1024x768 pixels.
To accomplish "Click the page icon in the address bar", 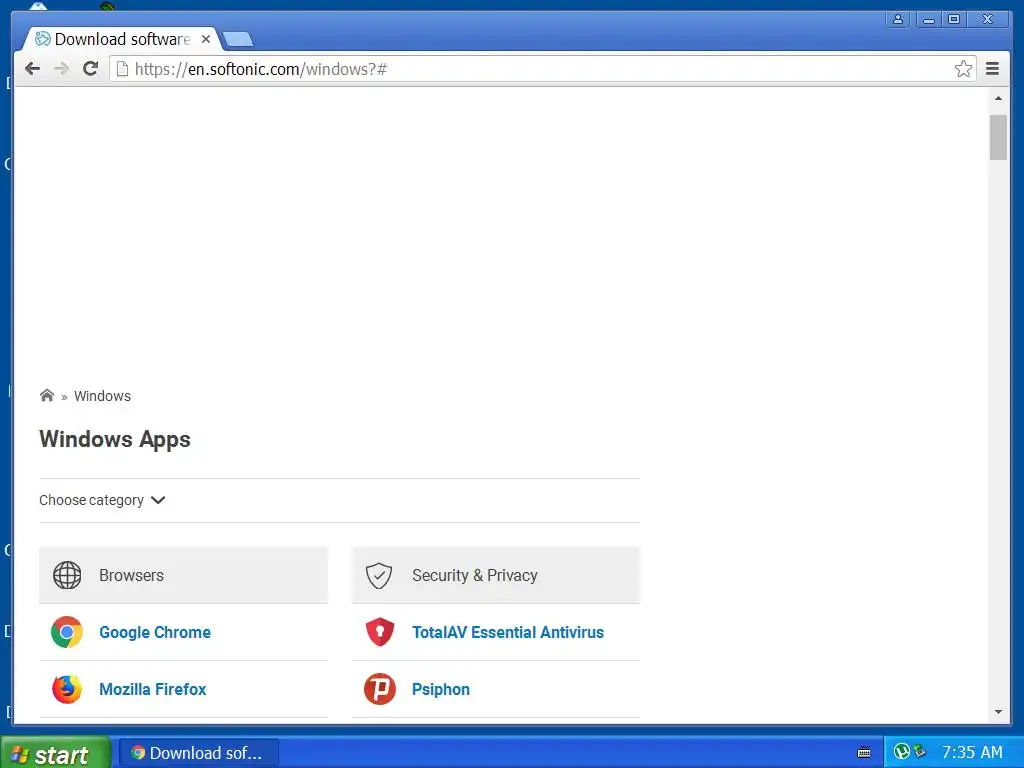I will [121, 69].
